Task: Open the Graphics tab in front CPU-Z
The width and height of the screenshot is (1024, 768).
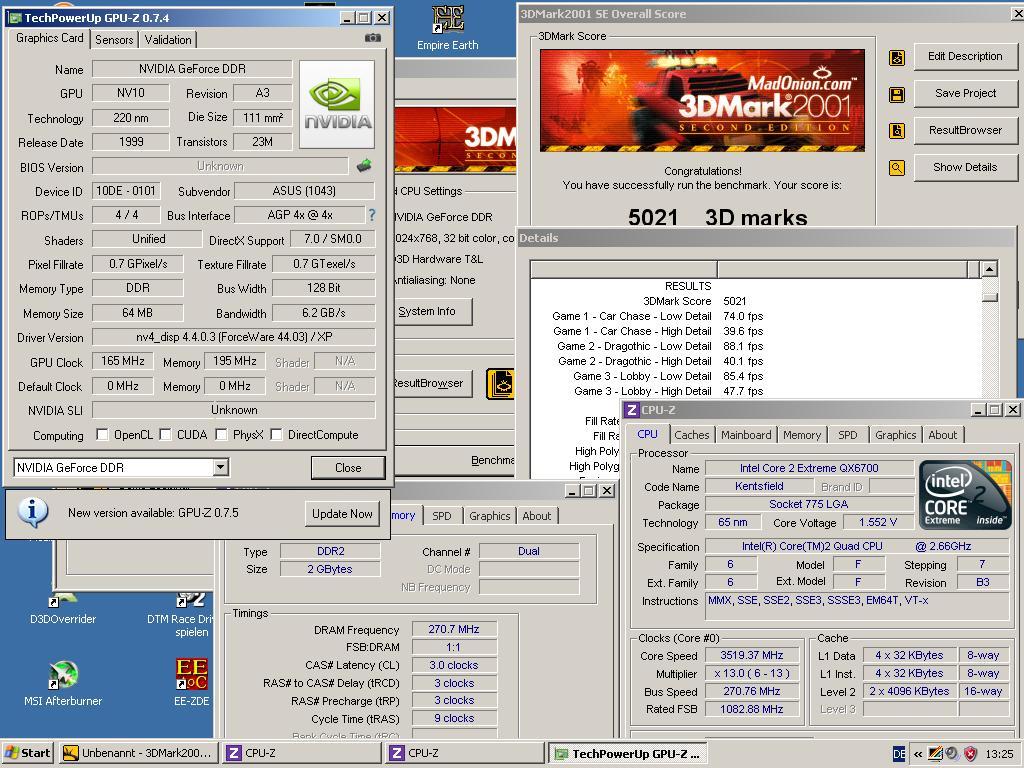Action: (895, 435)
